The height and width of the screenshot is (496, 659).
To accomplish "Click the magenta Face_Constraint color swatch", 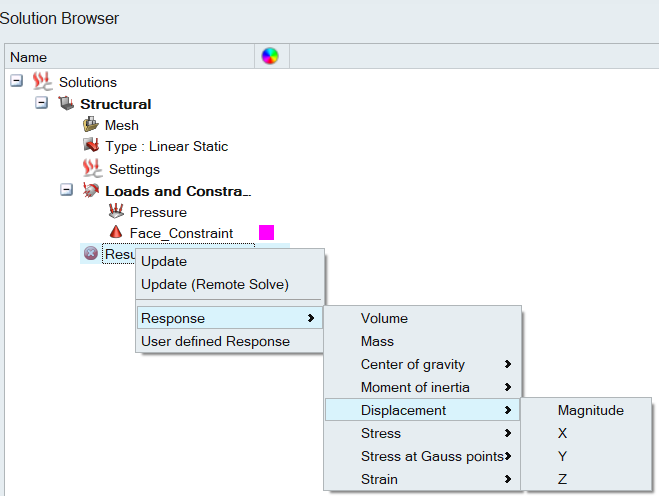I will point(266,232).
